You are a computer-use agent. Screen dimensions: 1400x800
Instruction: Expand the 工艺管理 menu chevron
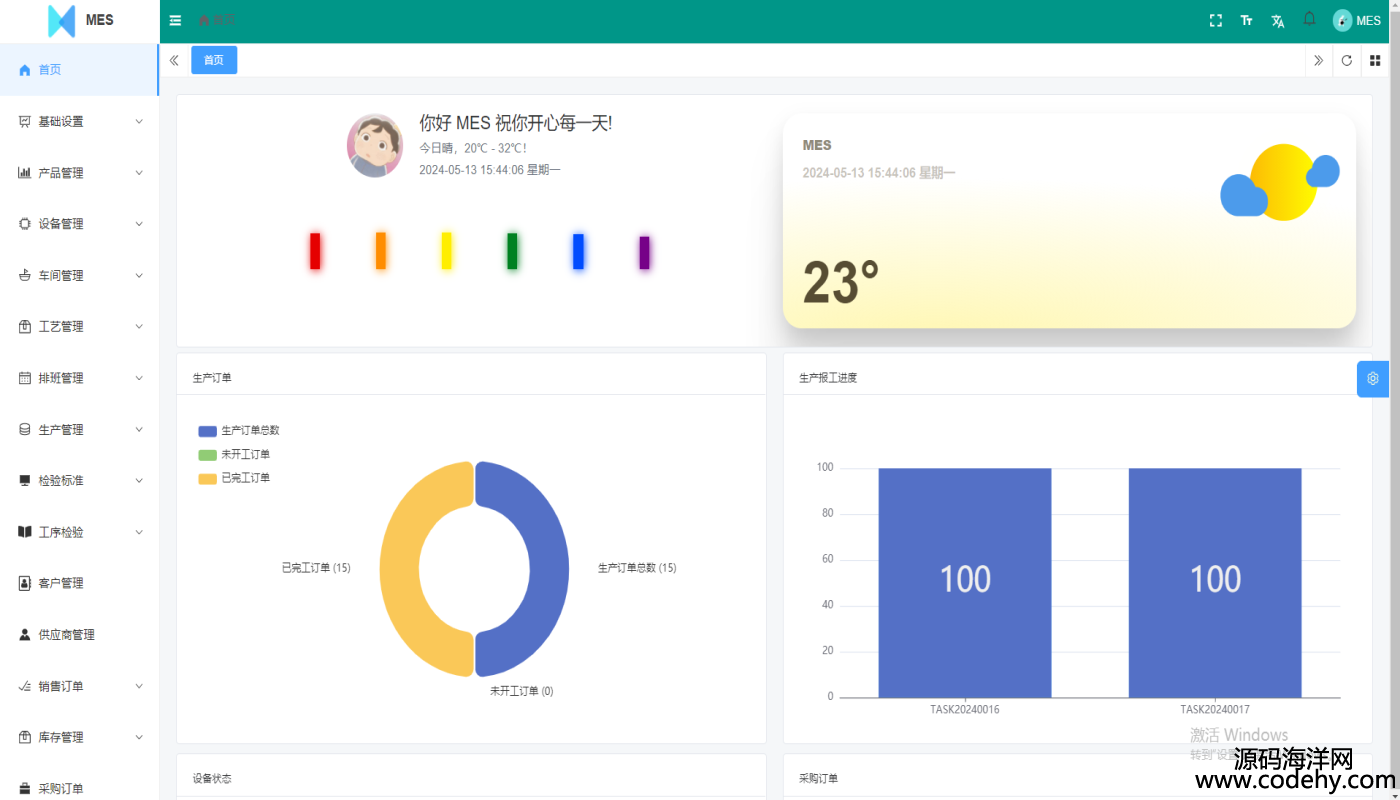point(139,327)
